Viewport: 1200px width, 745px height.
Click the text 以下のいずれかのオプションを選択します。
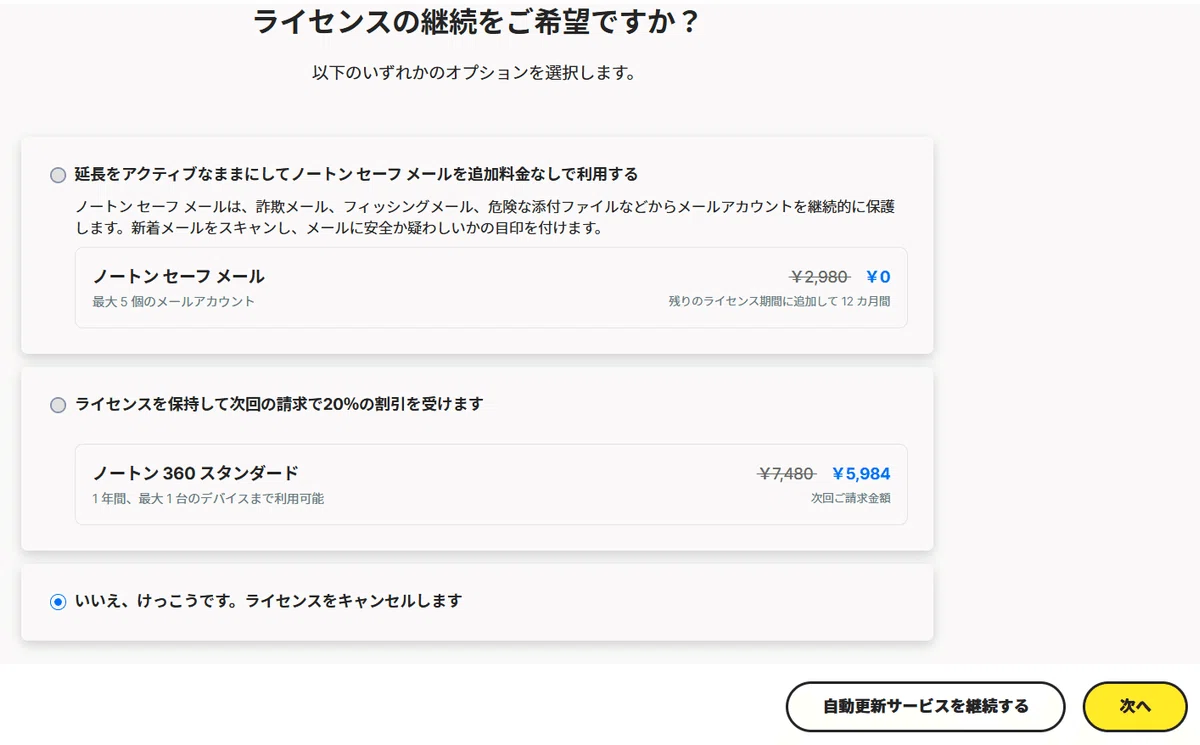pos(474,73)
